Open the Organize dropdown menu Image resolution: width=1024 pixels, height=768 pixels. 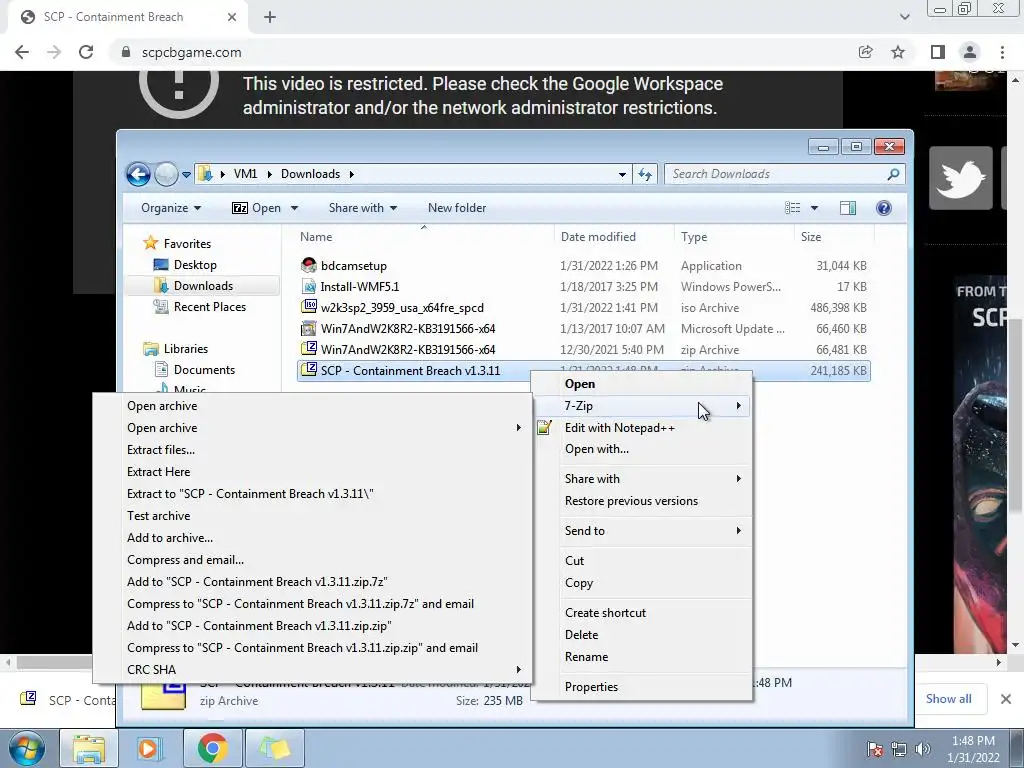(x=170, y=208)
